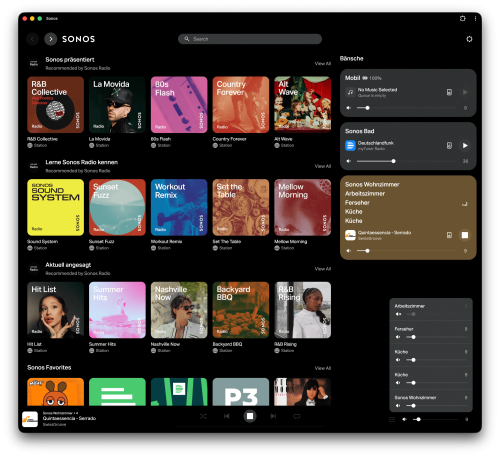This screenshot has width=500, height=457.
Task: Open the R&B Rising station tile
Action: (303, 310)
